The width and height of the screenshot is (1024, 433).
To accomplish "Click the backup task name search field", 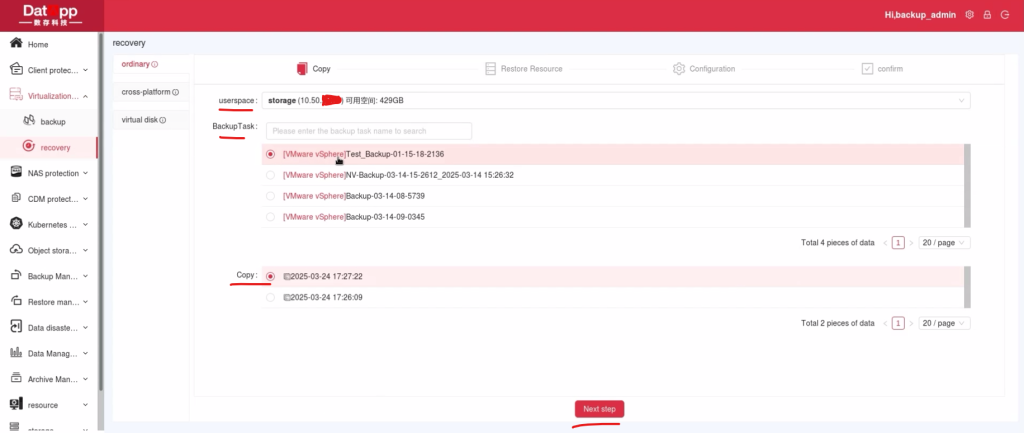I will [368, 131].
